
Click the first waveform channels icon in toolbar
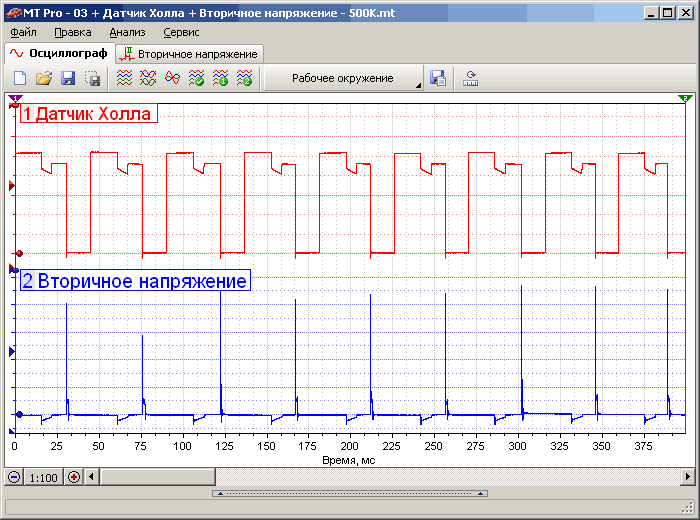click(x=125, y=78)
